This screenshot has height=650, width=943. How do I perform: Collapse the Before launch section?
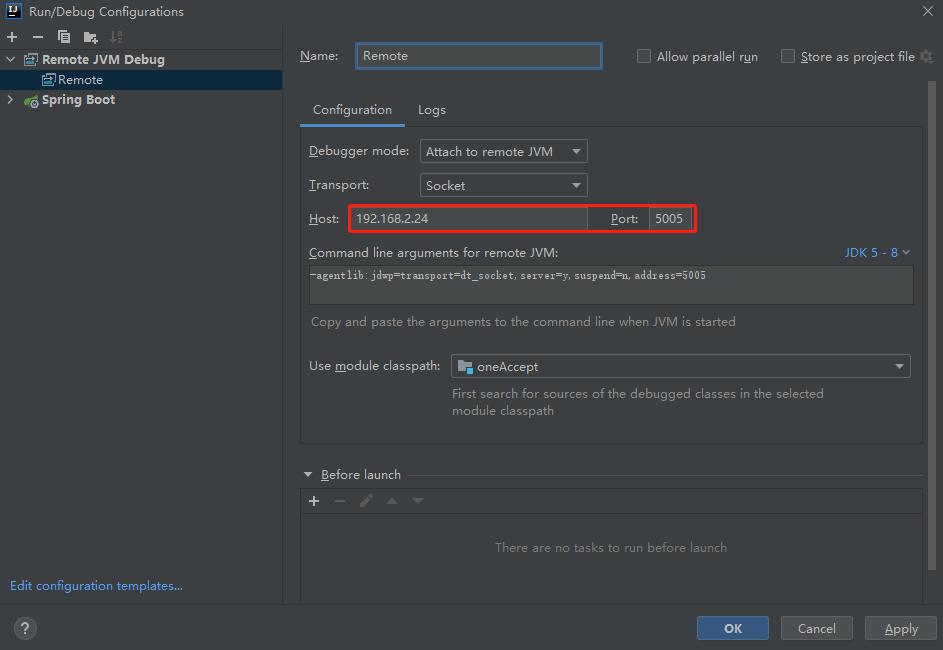pyautogui.click(x=308, y=474)
